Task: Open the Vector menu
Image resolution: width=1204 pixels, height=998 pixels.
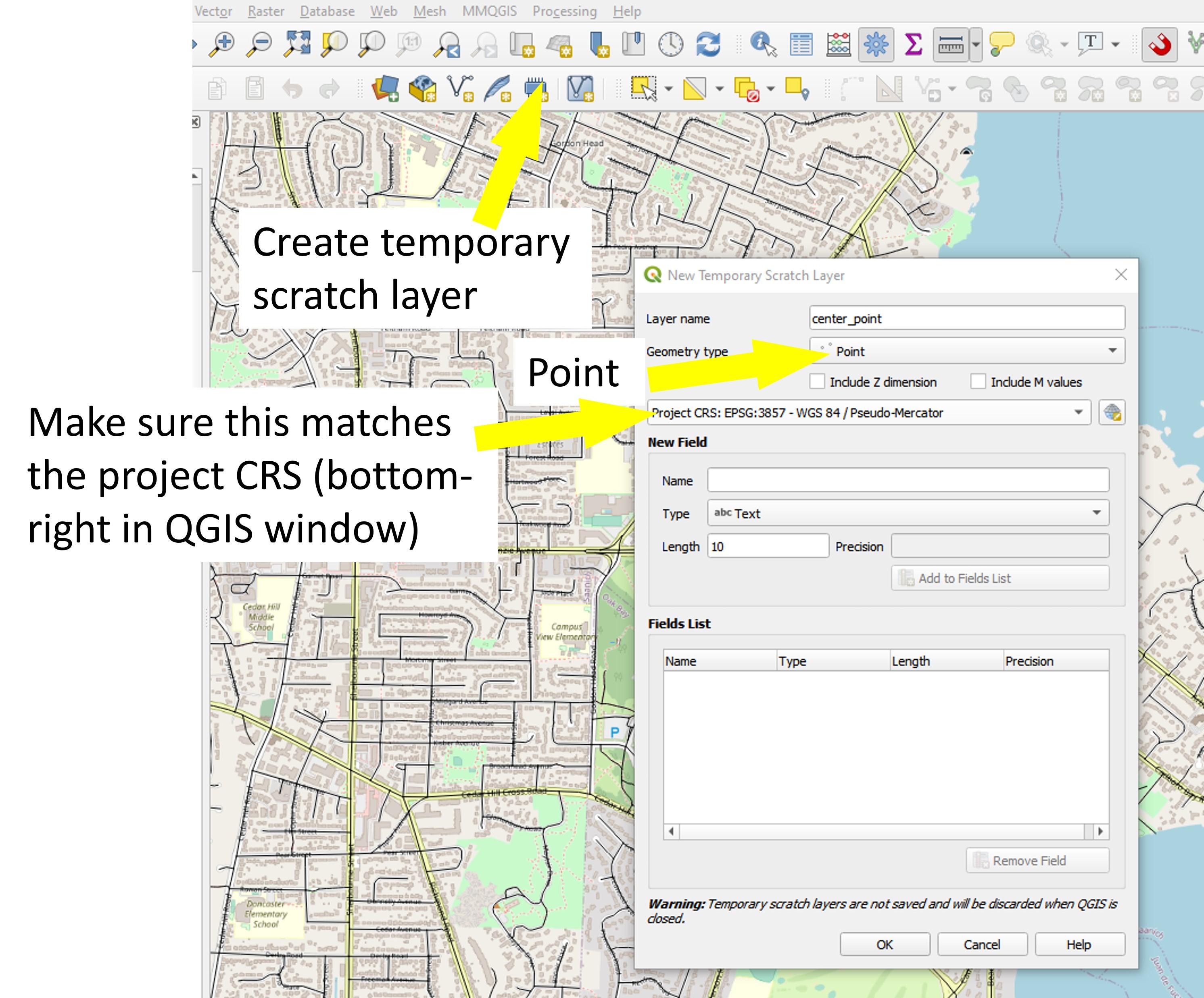Action: point(213,11)
